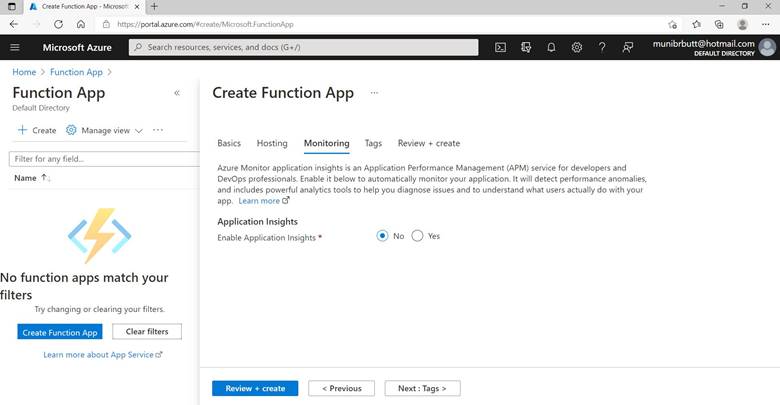
Task: Open browser Collections icon
Action: click(719, 24)
